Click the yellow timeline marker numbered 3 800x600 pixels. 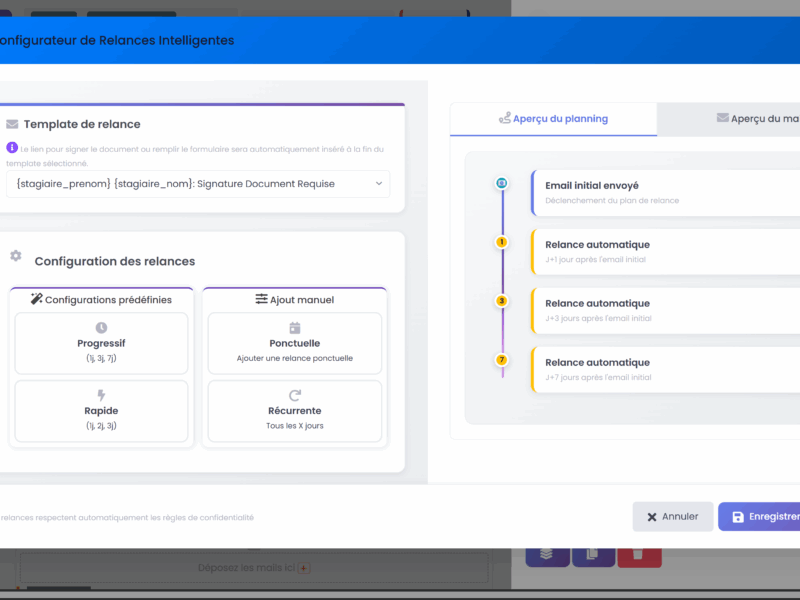click(x=502, y=300)
